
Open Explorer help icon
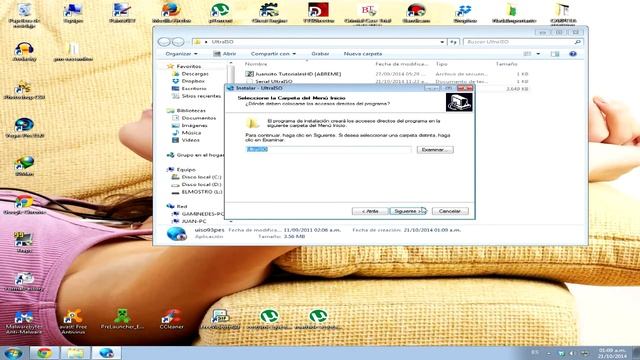[x=573, y=54]
